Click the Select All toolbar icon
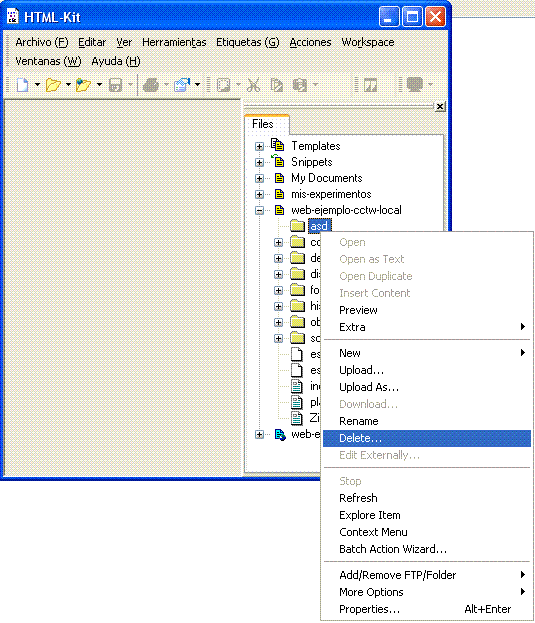This screenshot has height=623, width=535. (223, 85)
